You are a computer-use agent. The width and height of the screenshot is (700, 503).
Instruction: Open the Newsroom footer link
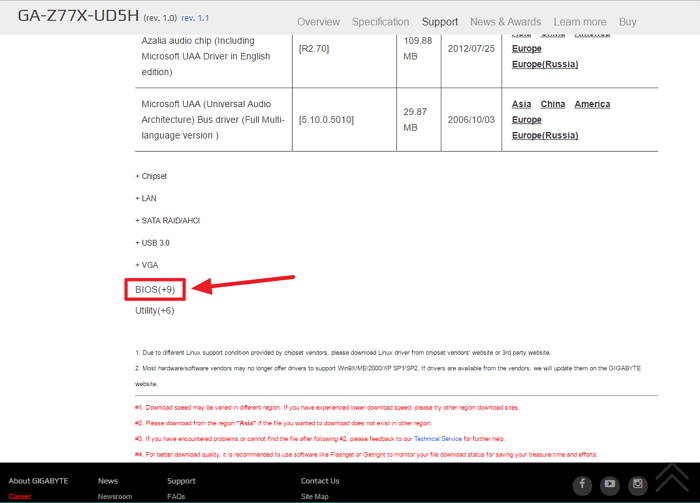coord(115,497)
